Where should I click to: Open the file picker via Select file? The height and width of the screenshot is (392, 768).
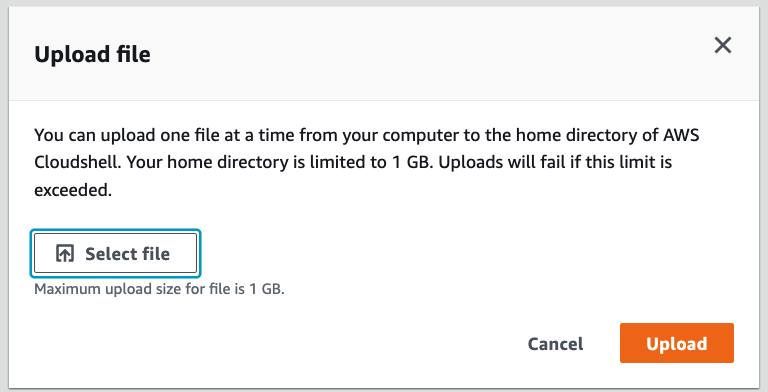(x=115, y=253)
